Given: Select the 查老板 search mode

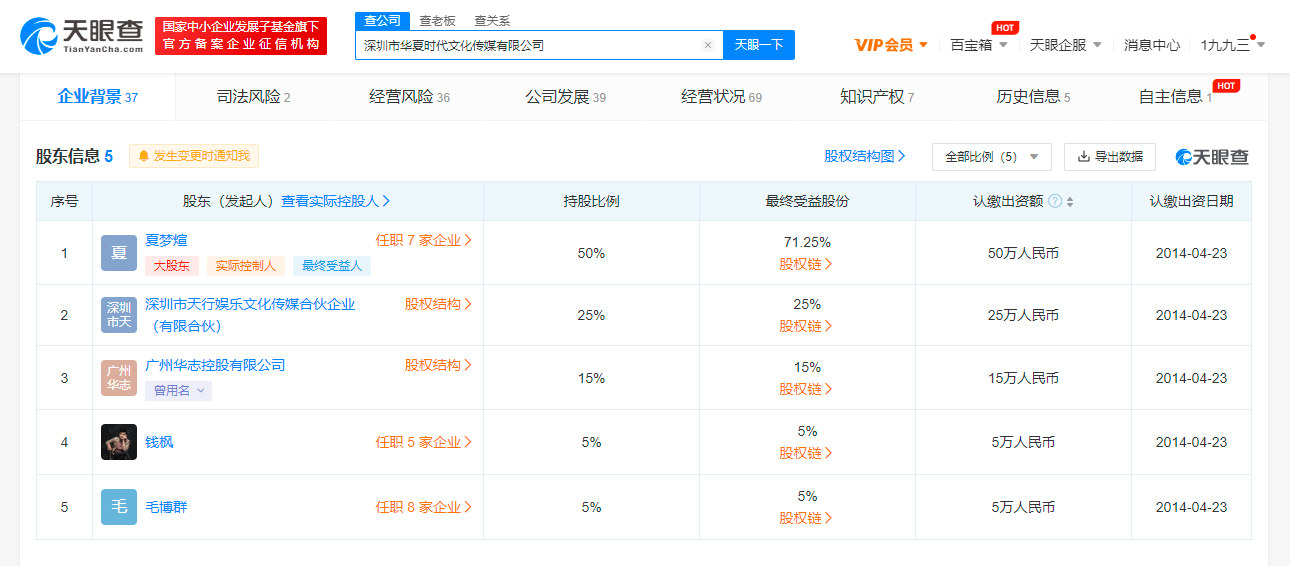Looking at the screenshot, I should pos(437,20).
